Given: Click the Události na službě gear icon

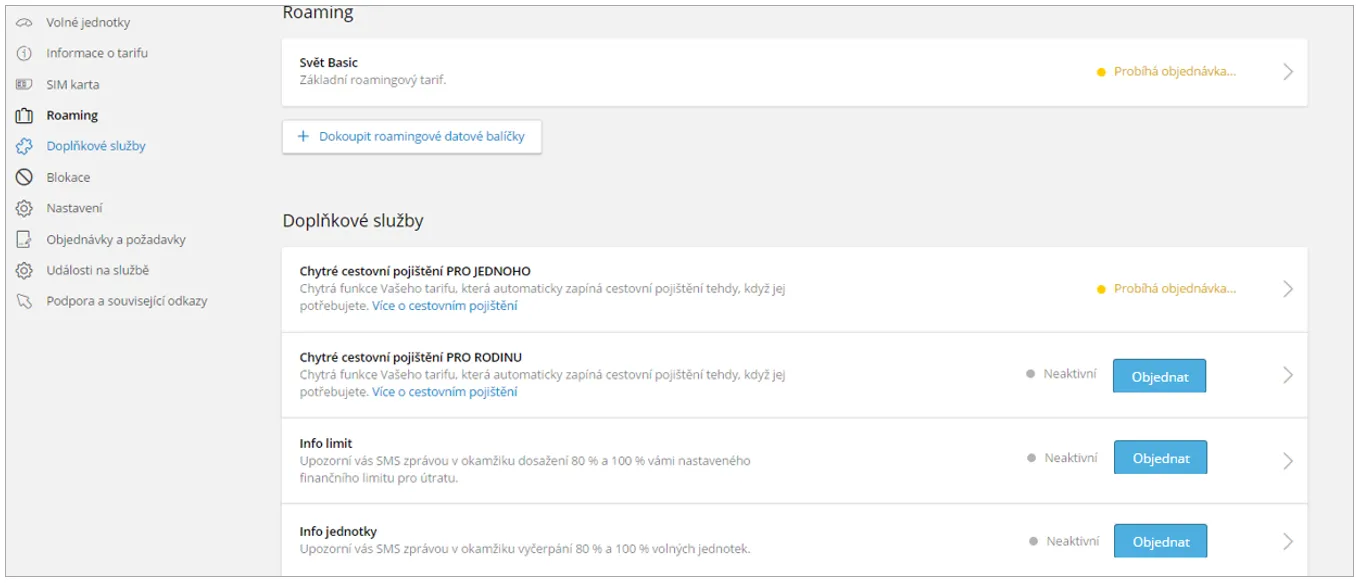Looking at the screenshot, I should point(25,270).
